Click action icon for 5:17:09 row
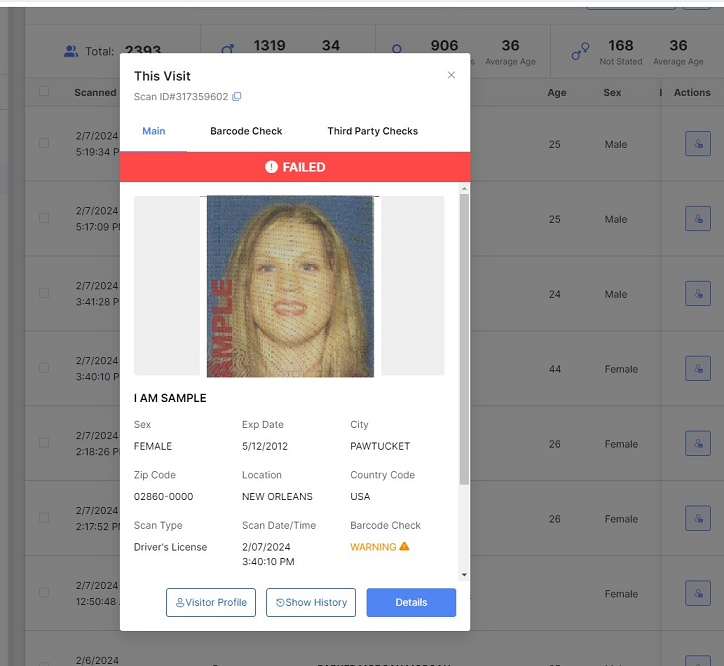Image resolution: width=724 pixels, height=666 pixels. click(x=698, y=218)
